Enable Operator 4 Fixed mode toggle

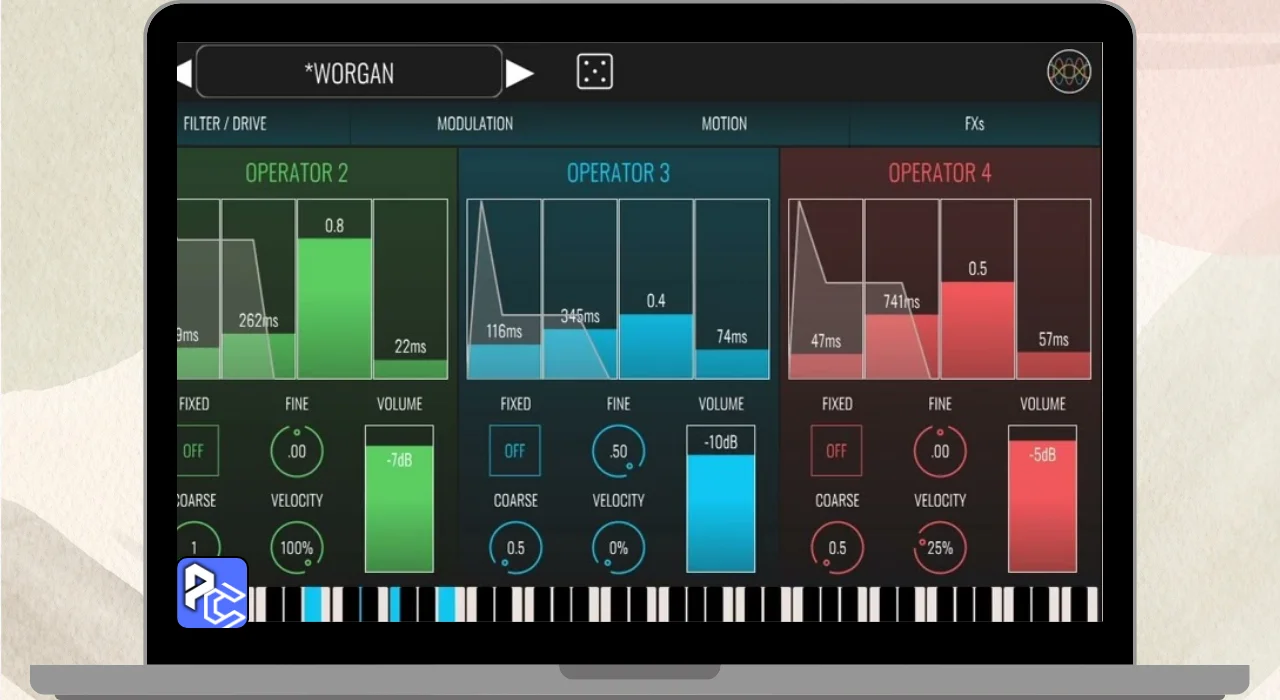[x=836, y=451]
